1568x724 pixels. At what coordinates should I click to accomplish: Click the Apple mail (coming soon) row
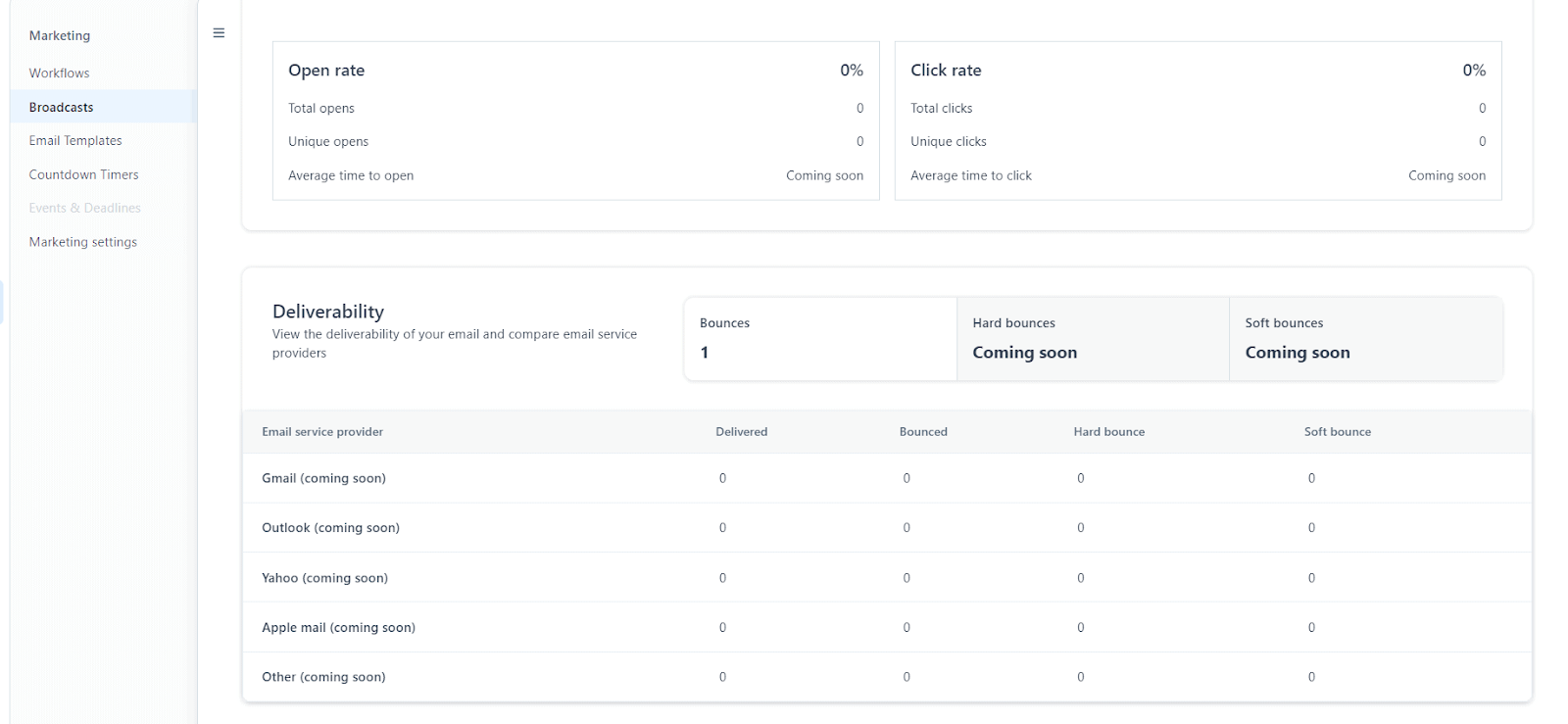(x=338, y=628)
